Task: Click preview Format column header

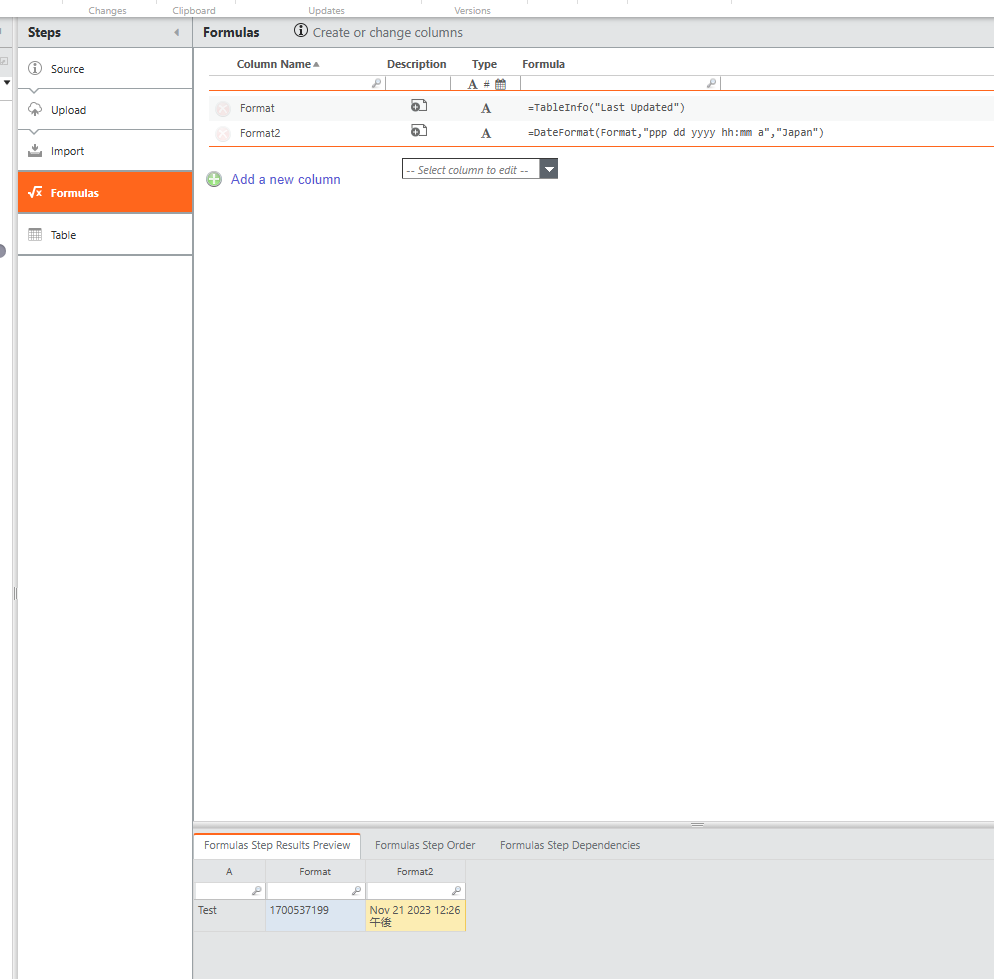Action: [315, 872]
